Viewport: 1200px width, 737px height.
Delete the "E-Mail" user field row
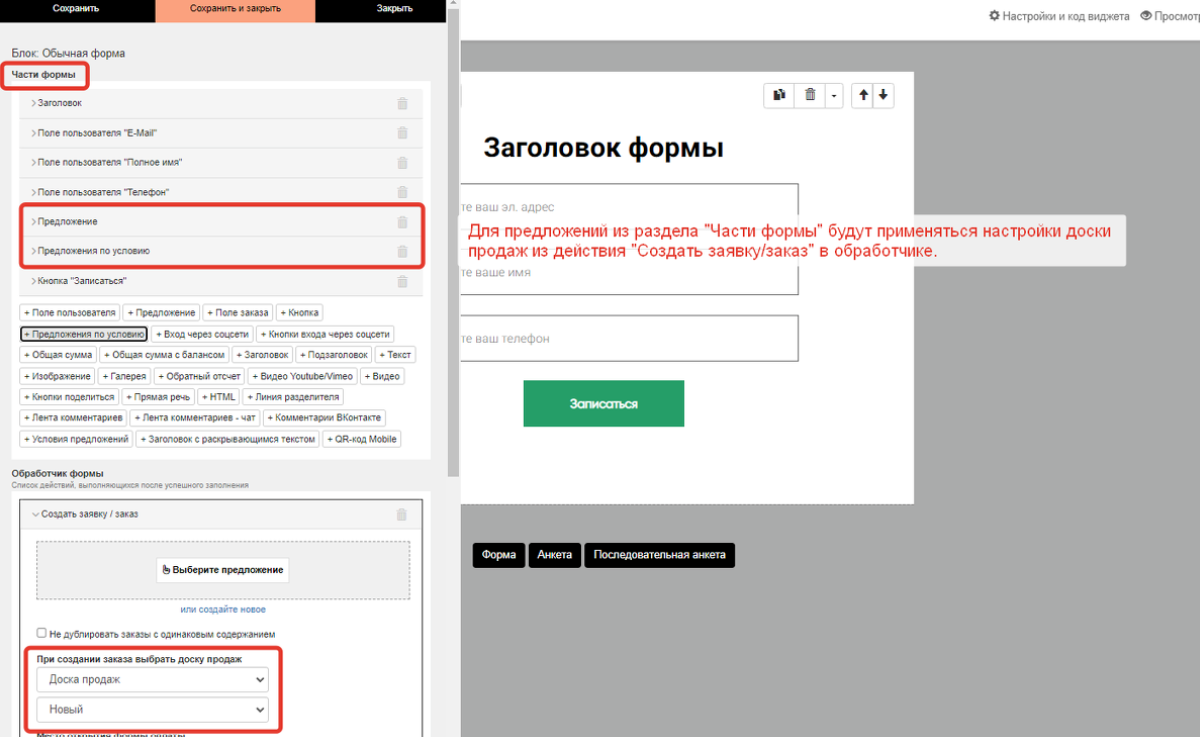402,133
